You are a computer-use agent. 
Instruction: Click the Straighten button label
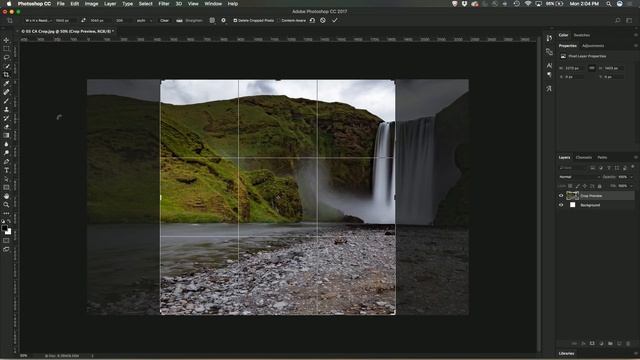[x=193, y=20]
